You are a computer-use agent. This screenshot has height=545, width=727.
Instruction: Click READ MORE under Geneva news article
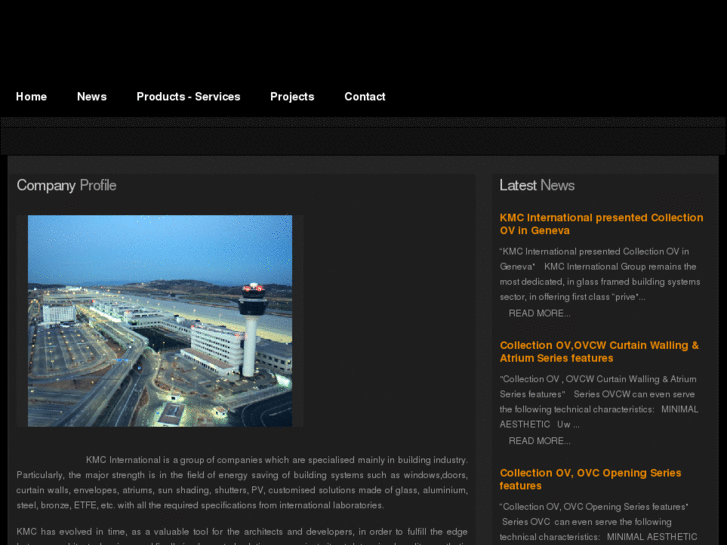click(539, 314)
